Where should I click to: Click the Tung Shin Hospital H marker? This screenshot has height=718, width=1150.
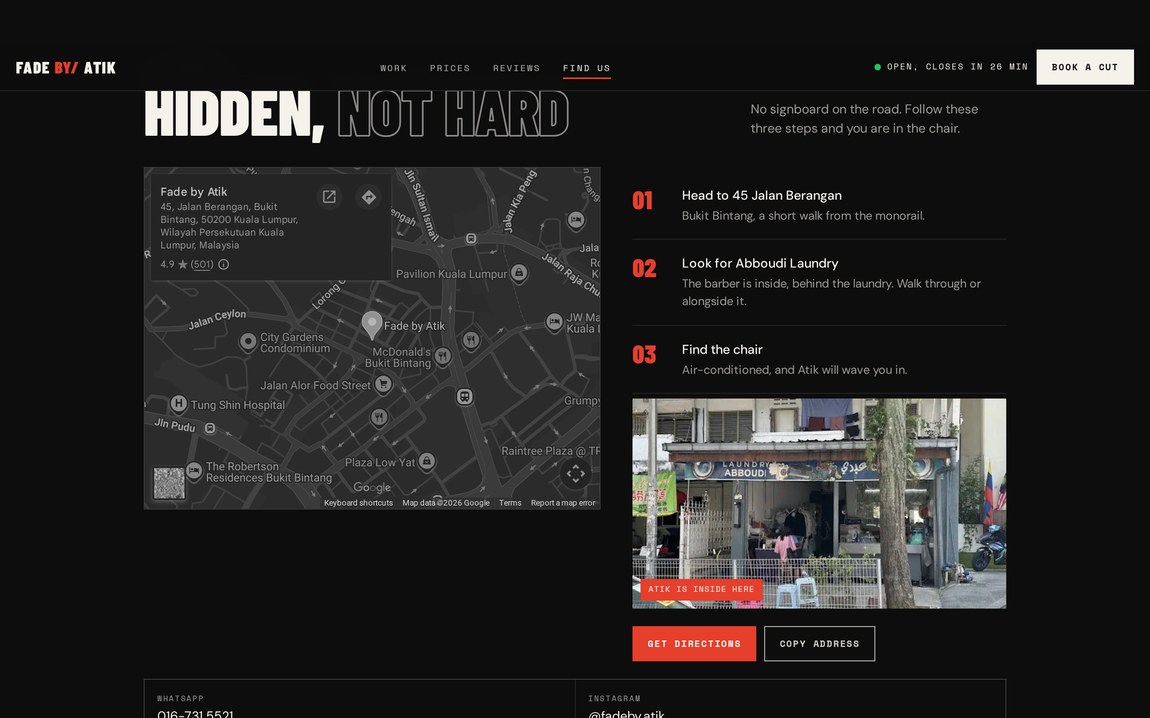coord(178,403)
